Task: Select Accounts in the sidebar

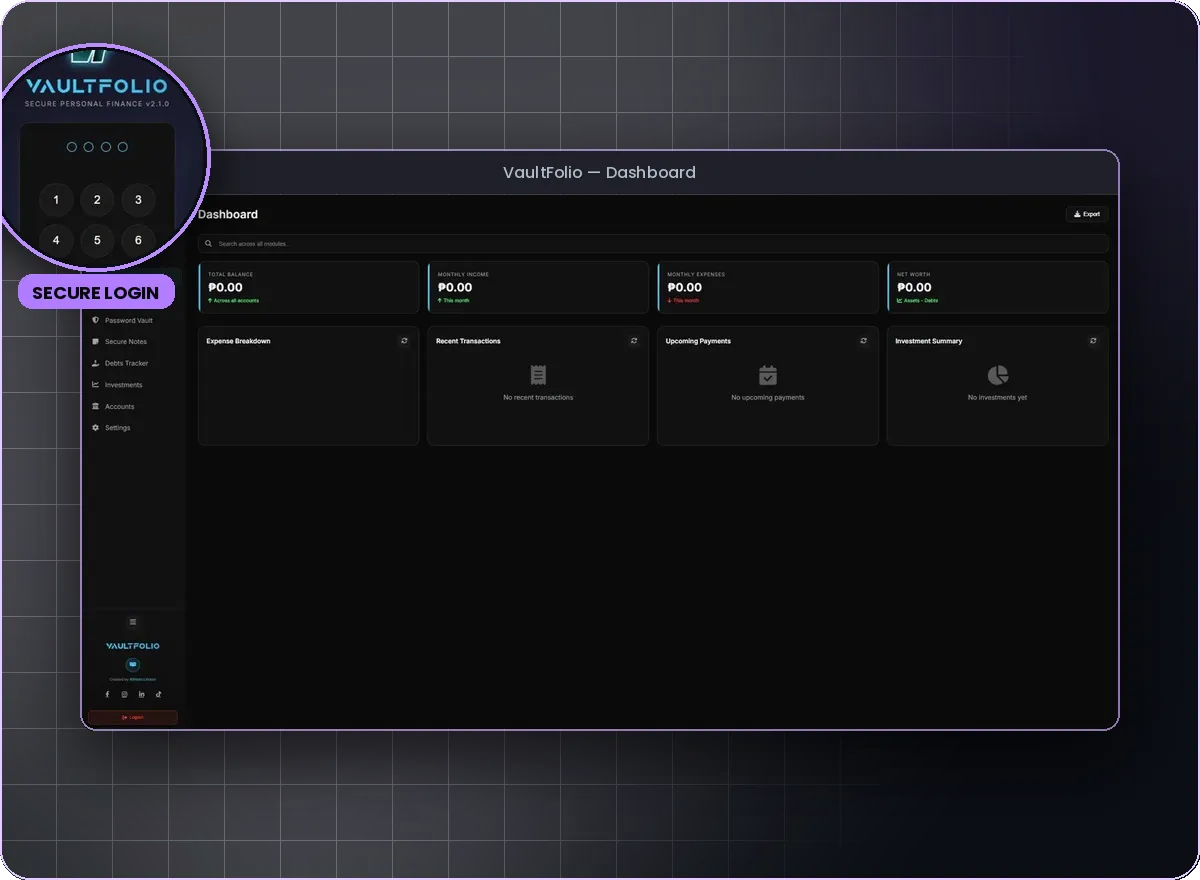Action: click(x=133, y=406)
